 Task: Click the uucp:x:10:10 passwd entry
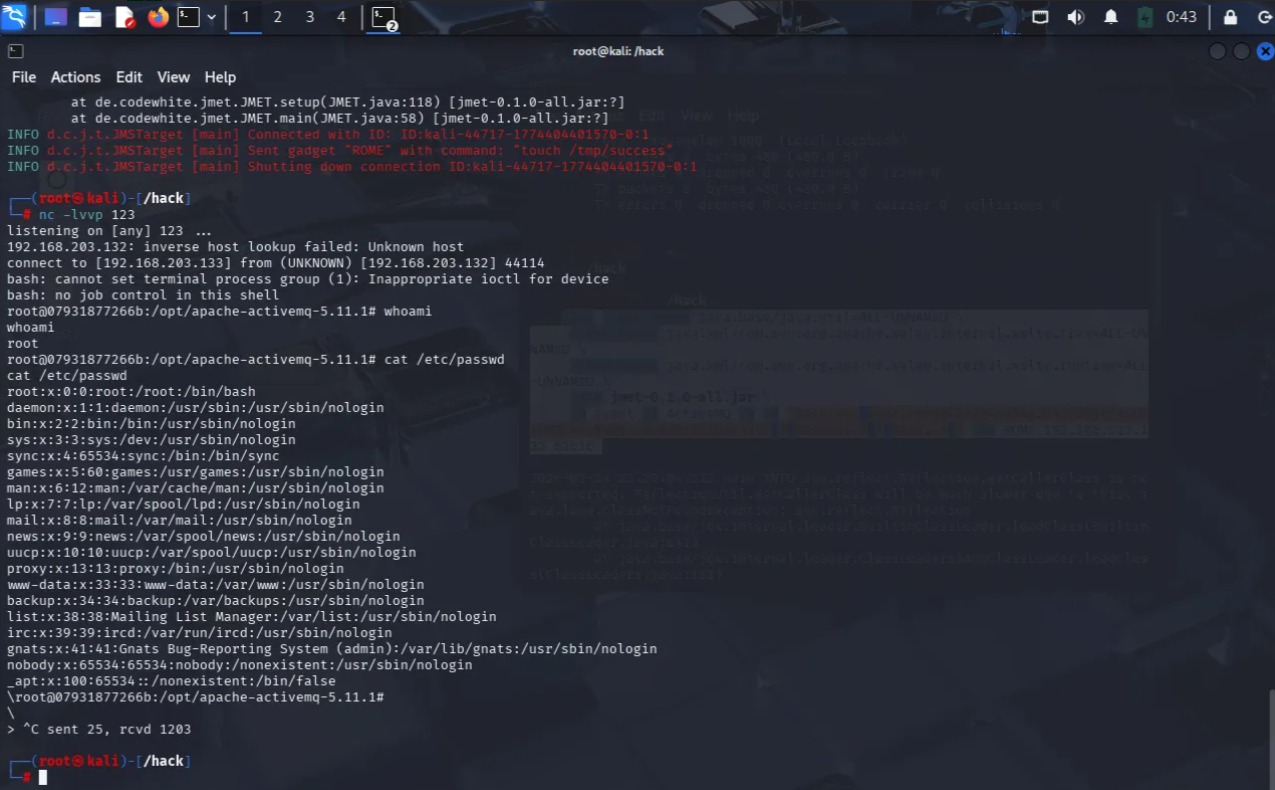pyautogui.click(x=211, y=552)
